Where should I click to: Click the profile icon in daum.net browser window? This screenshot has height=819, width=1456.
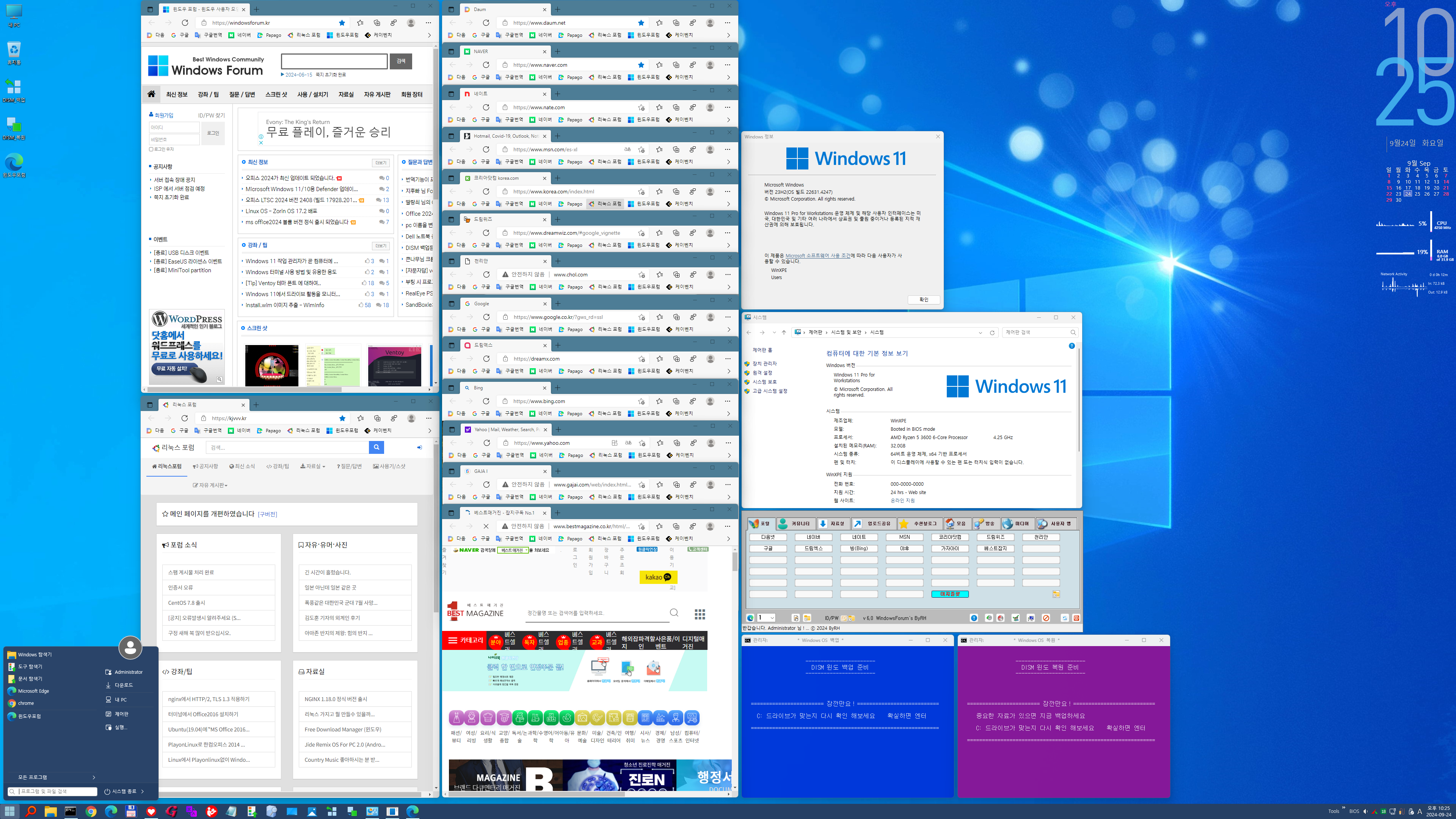click(710, 23)
